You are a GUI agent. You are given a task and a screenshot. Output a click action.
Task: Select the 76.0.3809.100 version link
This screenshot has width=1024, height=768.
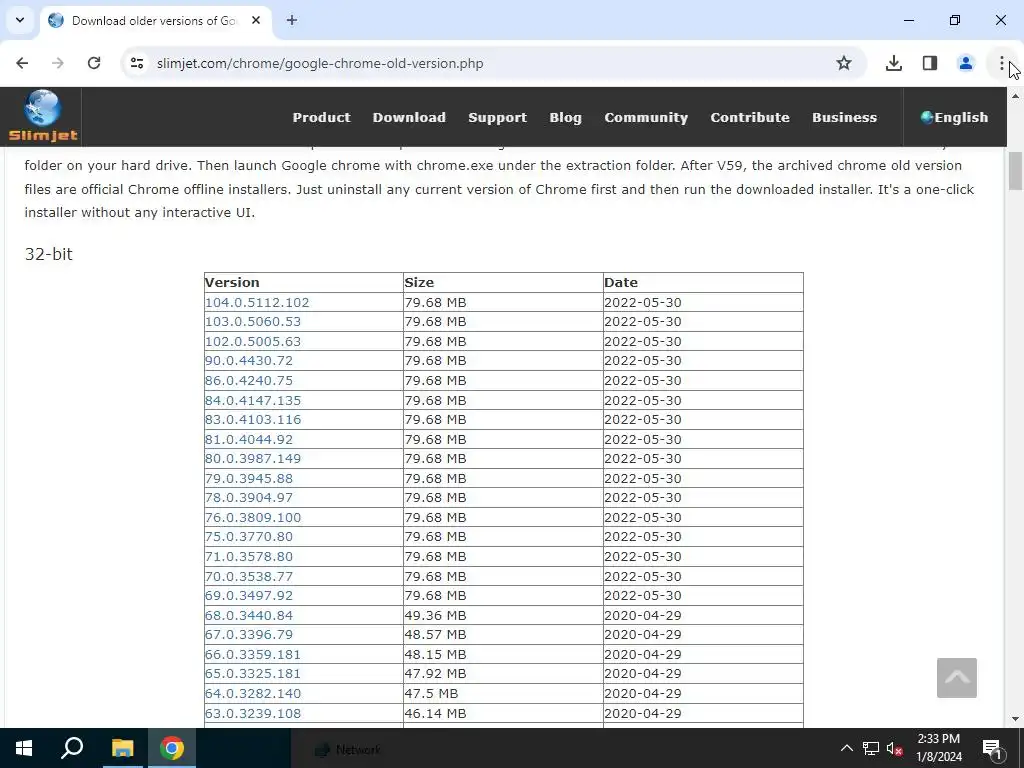pyautogui.click(x=253, y=518)
